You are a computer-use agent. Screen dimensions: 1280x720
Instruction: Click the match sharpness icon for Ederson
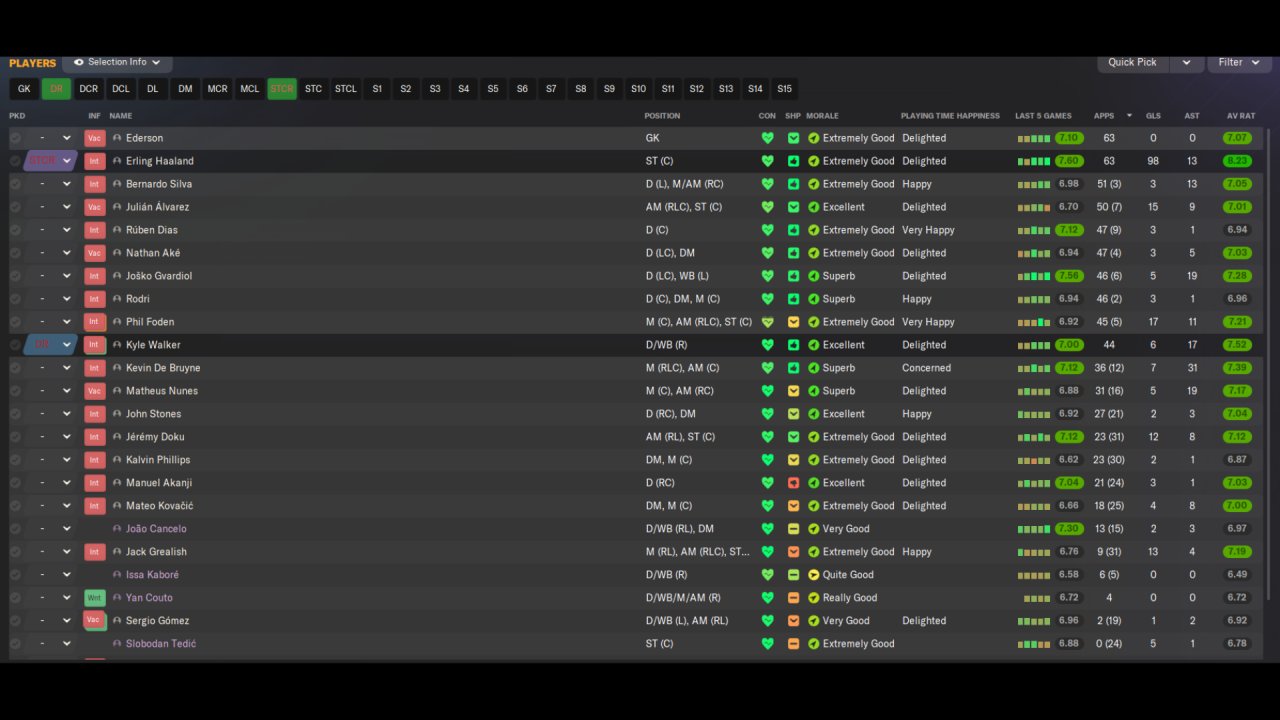[x=793, y=138]
